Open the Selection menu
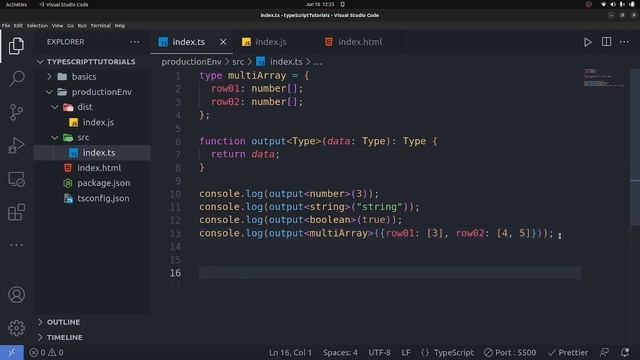Screen dimensions: 640x360 click(37, 25)
